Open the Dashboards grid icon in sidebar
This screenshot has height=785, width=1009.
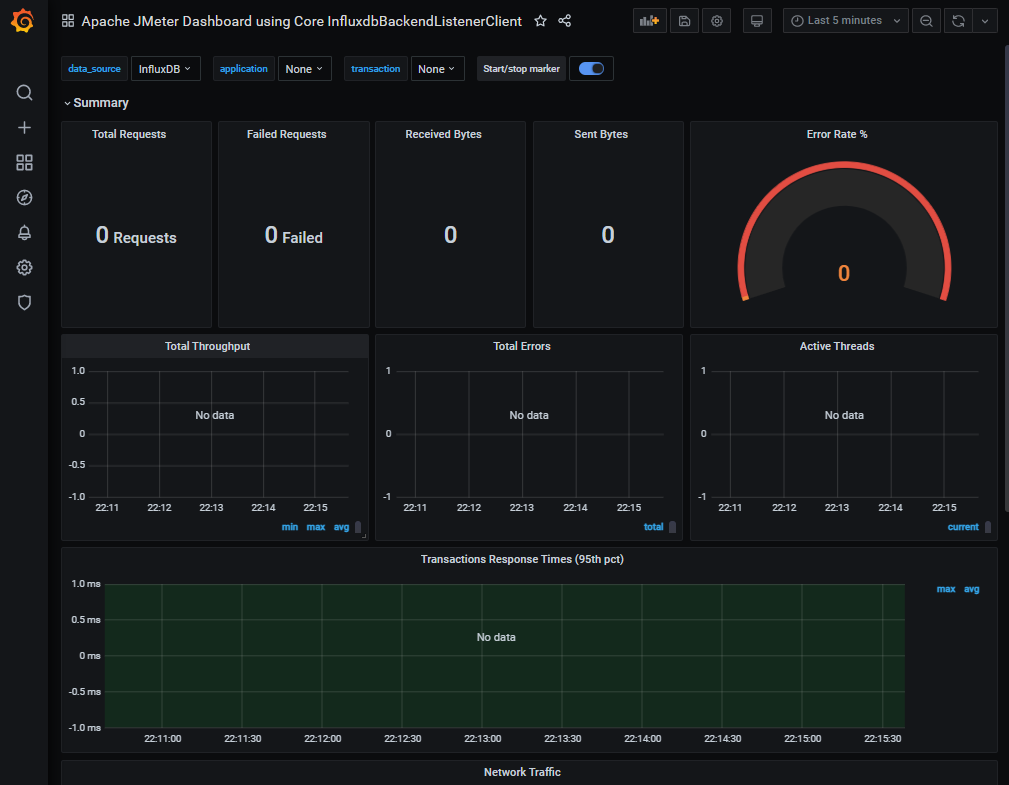tap(24, 162)
